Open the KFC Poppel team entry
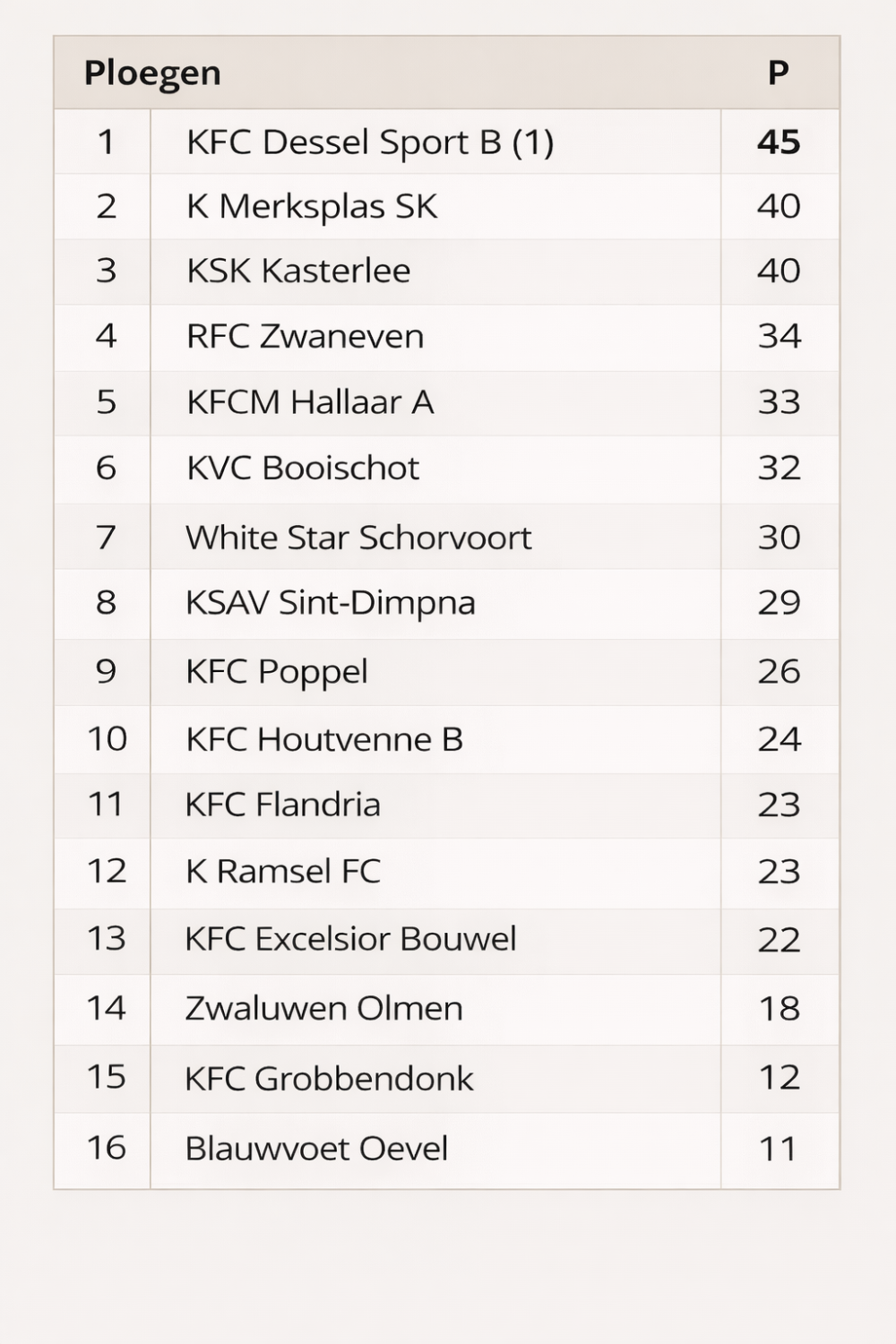Screen dimensions: 896x1344 point(277,672)
